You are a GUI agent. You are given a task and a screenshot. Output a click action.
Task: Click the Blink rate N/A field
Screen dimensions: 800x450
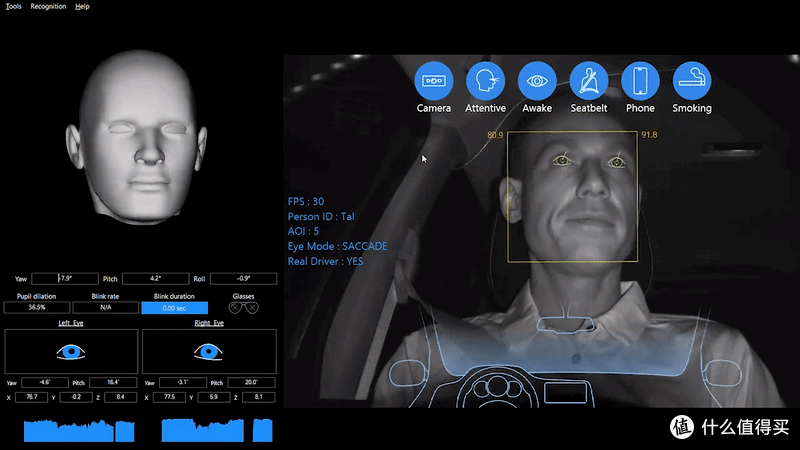(x=106, y=308)
